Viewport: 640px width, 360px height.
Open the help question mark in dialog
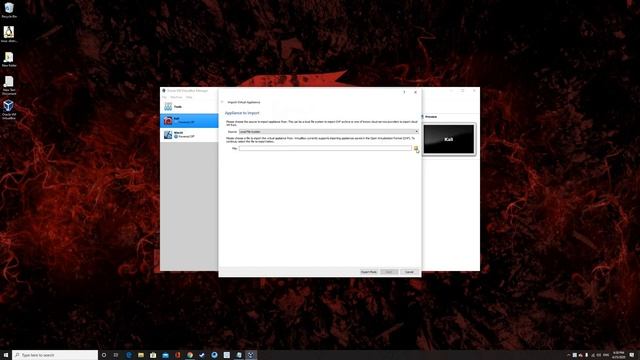point(404,92)
